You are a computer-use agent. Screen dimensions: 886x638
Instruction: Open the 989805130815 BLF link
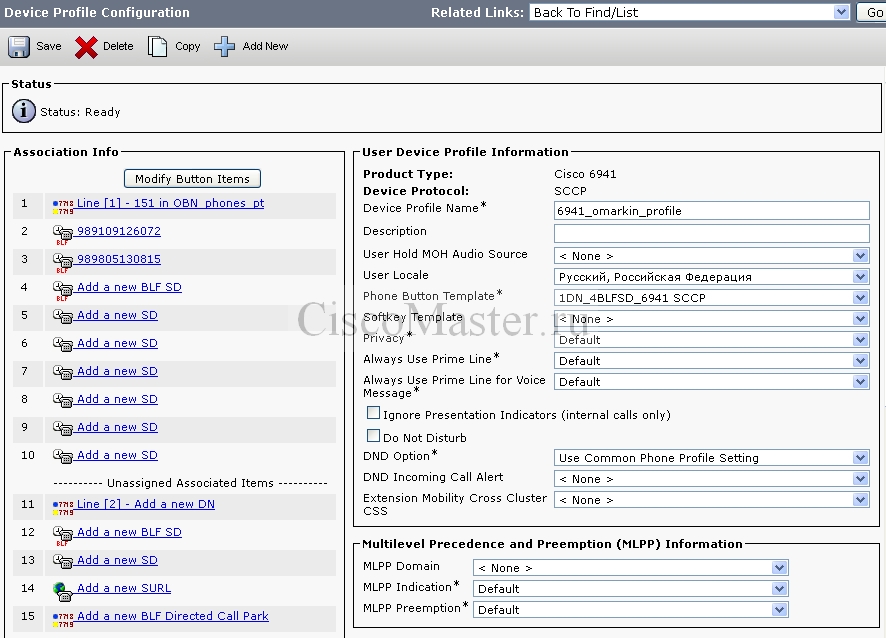coord(119,259)
